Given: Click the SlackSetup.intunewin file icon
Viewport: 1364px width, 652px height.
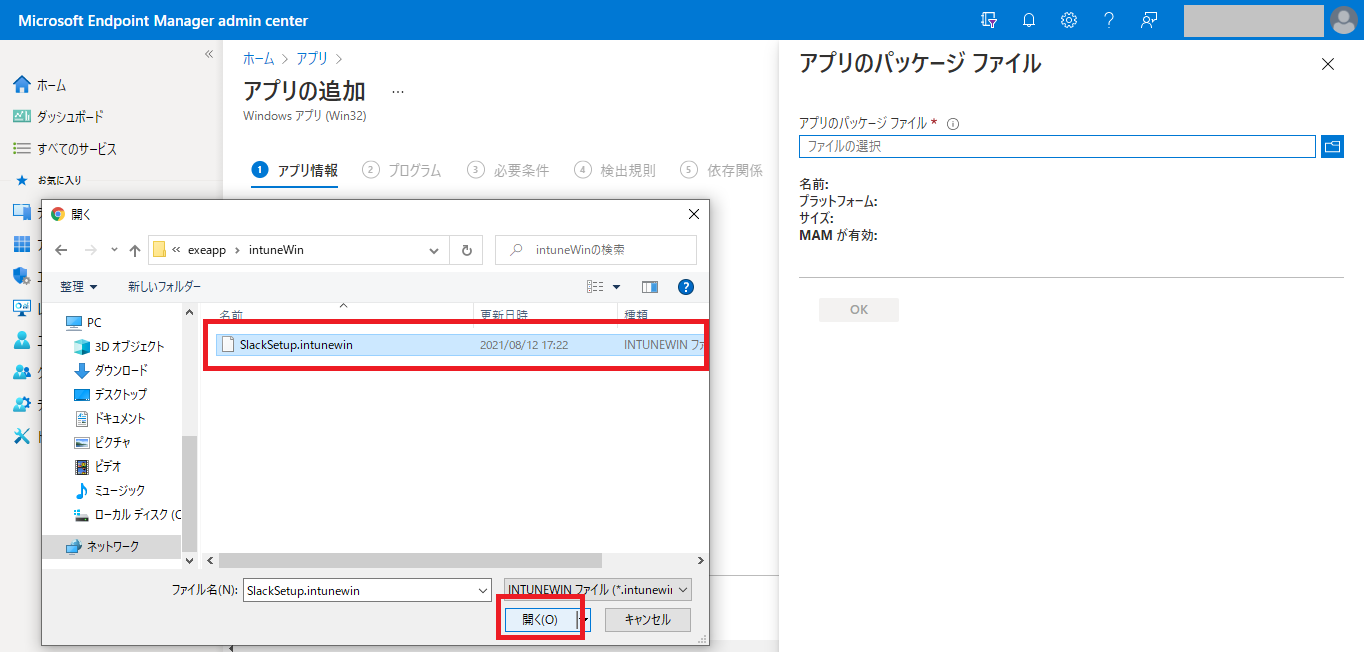Looking at the screenshot, I should (x=228, y=344).
